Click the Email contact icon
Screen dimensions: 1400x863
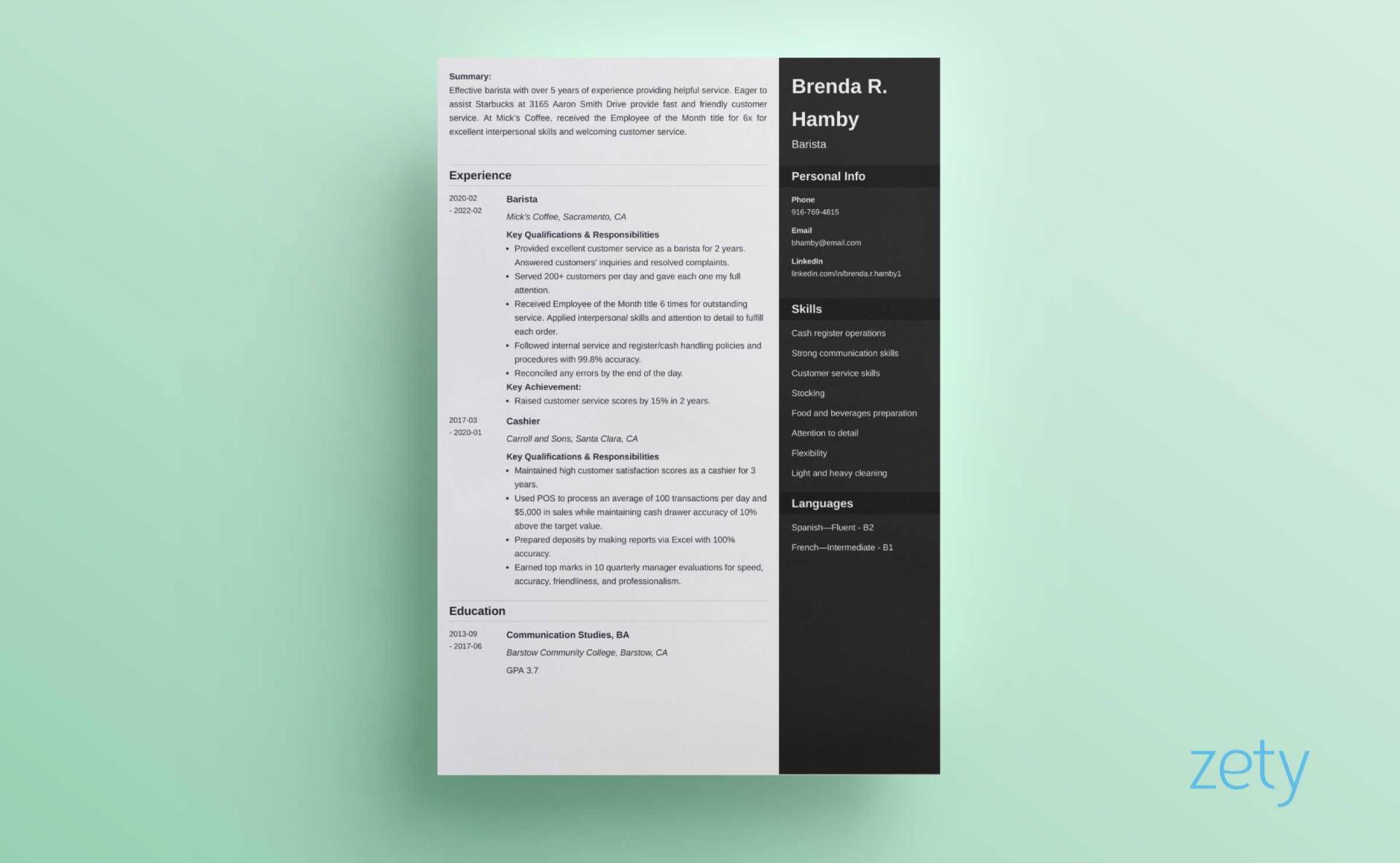[x=801, y=230]
